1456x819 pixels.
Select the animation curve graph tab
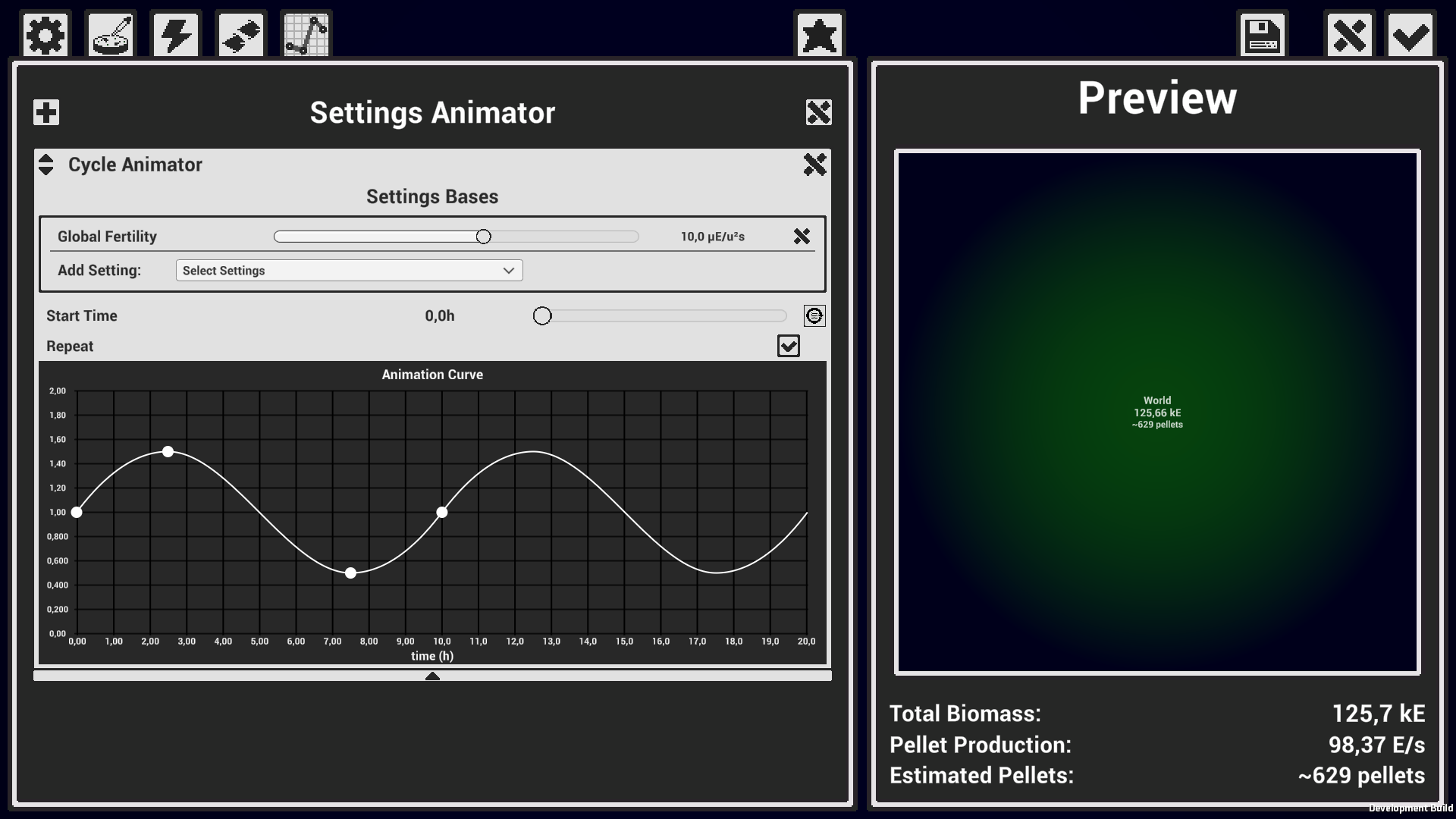click(x=306, y=35)
